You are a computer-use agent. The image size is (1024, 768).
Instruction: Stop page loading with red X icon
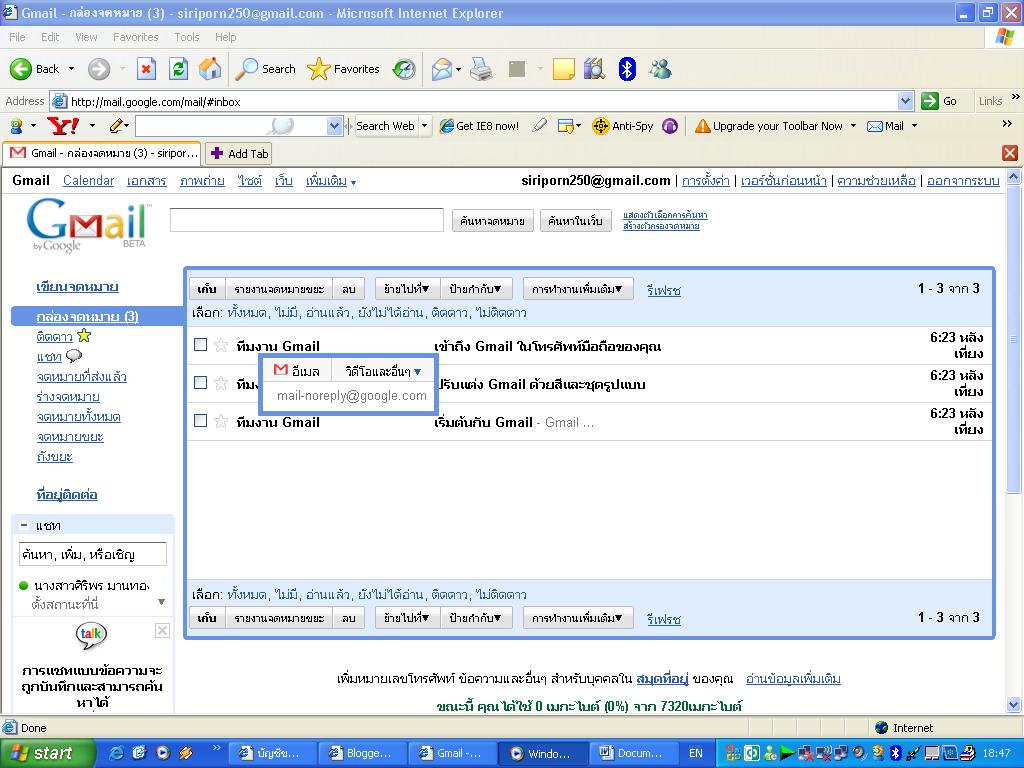(146, 69)
